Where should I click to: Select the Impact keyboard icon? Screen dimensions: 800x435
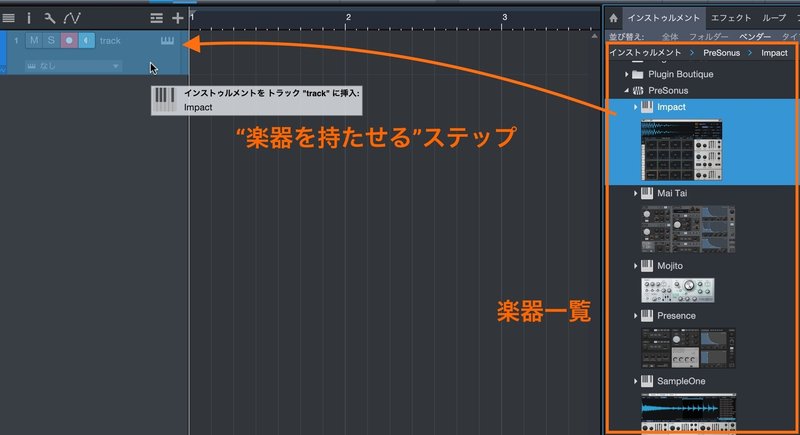click(647, 107)
